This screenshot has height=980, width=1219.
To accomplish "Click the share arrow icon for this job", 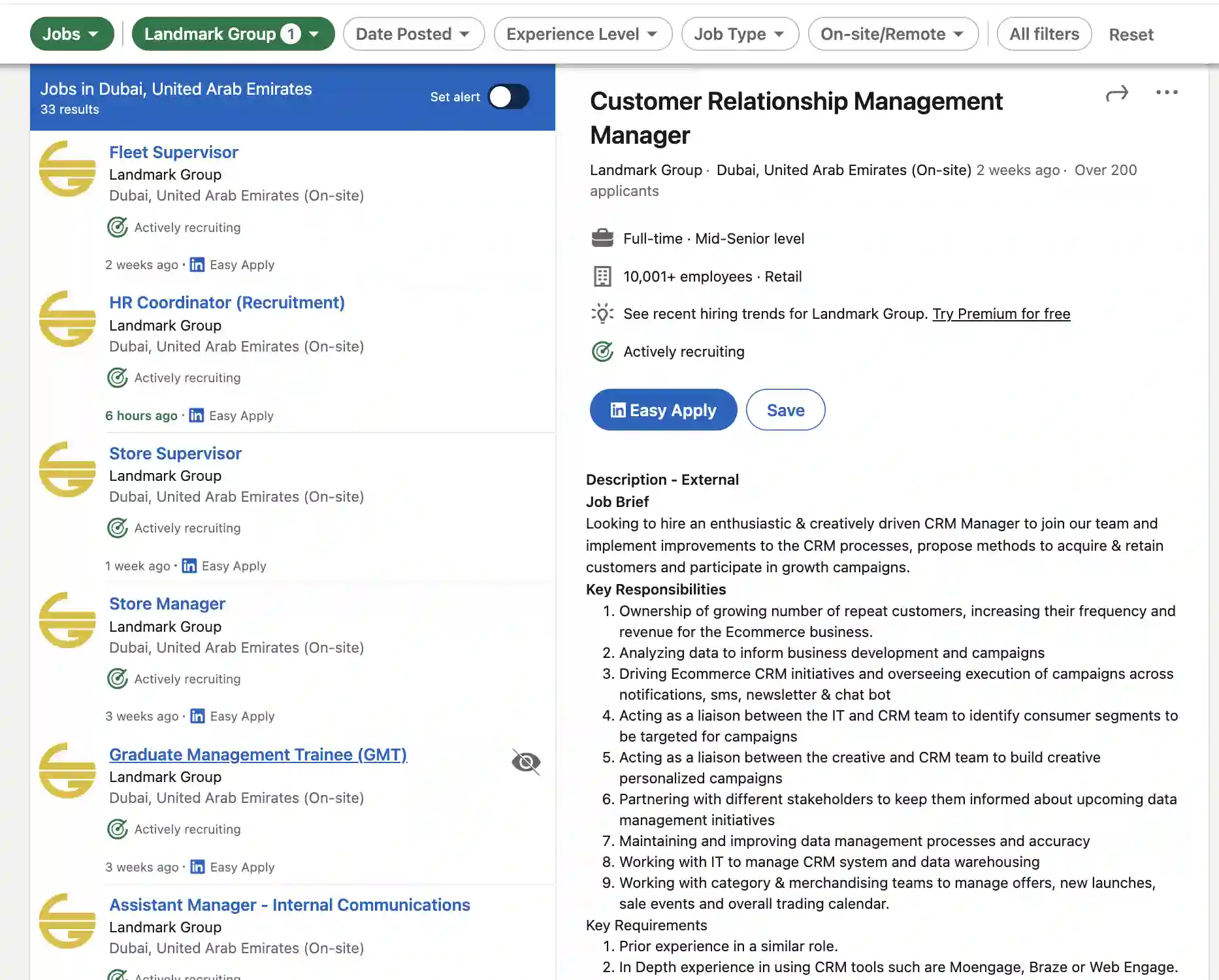I will 1116,94.
